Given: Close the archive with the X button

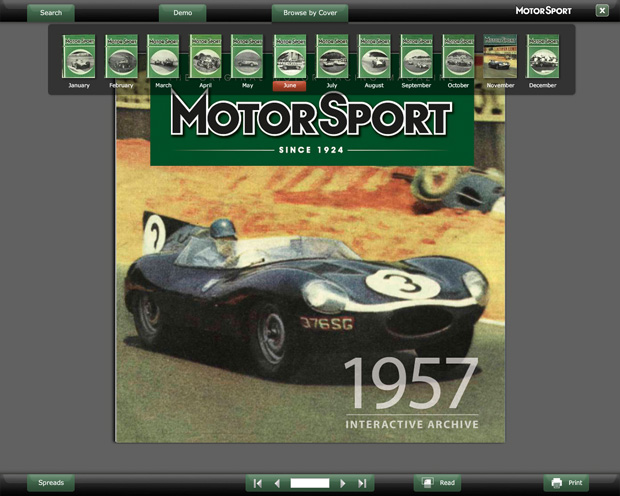Looking at the screenshot, I should [602, 11].
